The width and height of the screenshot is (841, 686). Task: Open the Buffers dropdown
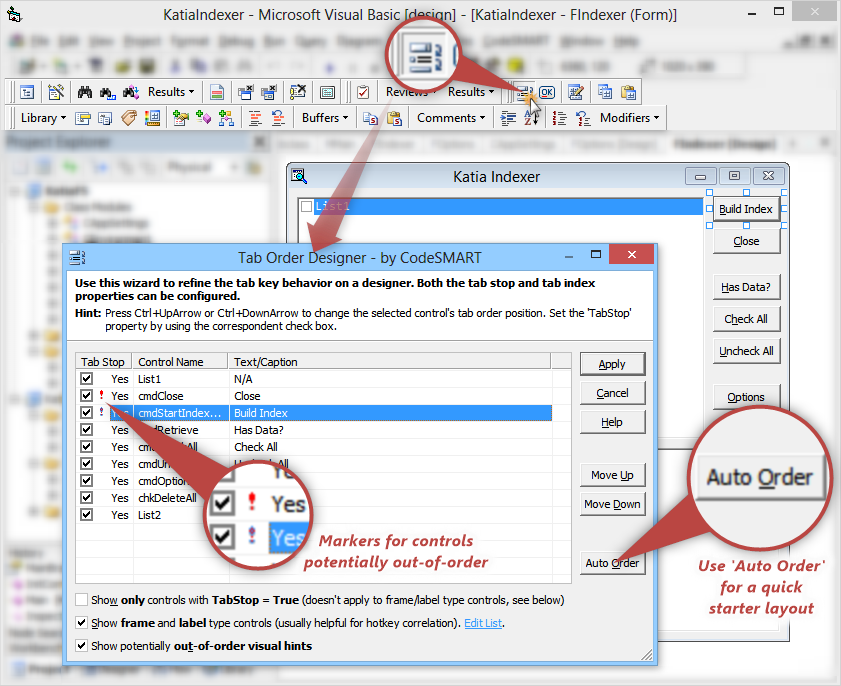coord(324,118)
